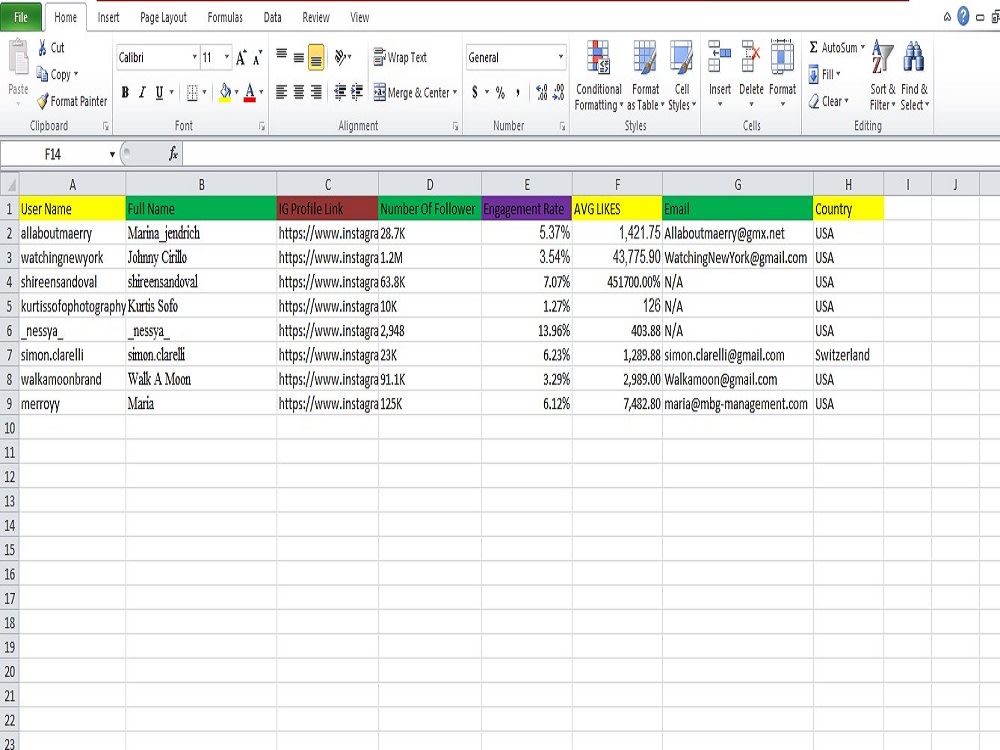Decrease decimal places
The width and height of the screenshot is (1000, 750).
point(558,93)
